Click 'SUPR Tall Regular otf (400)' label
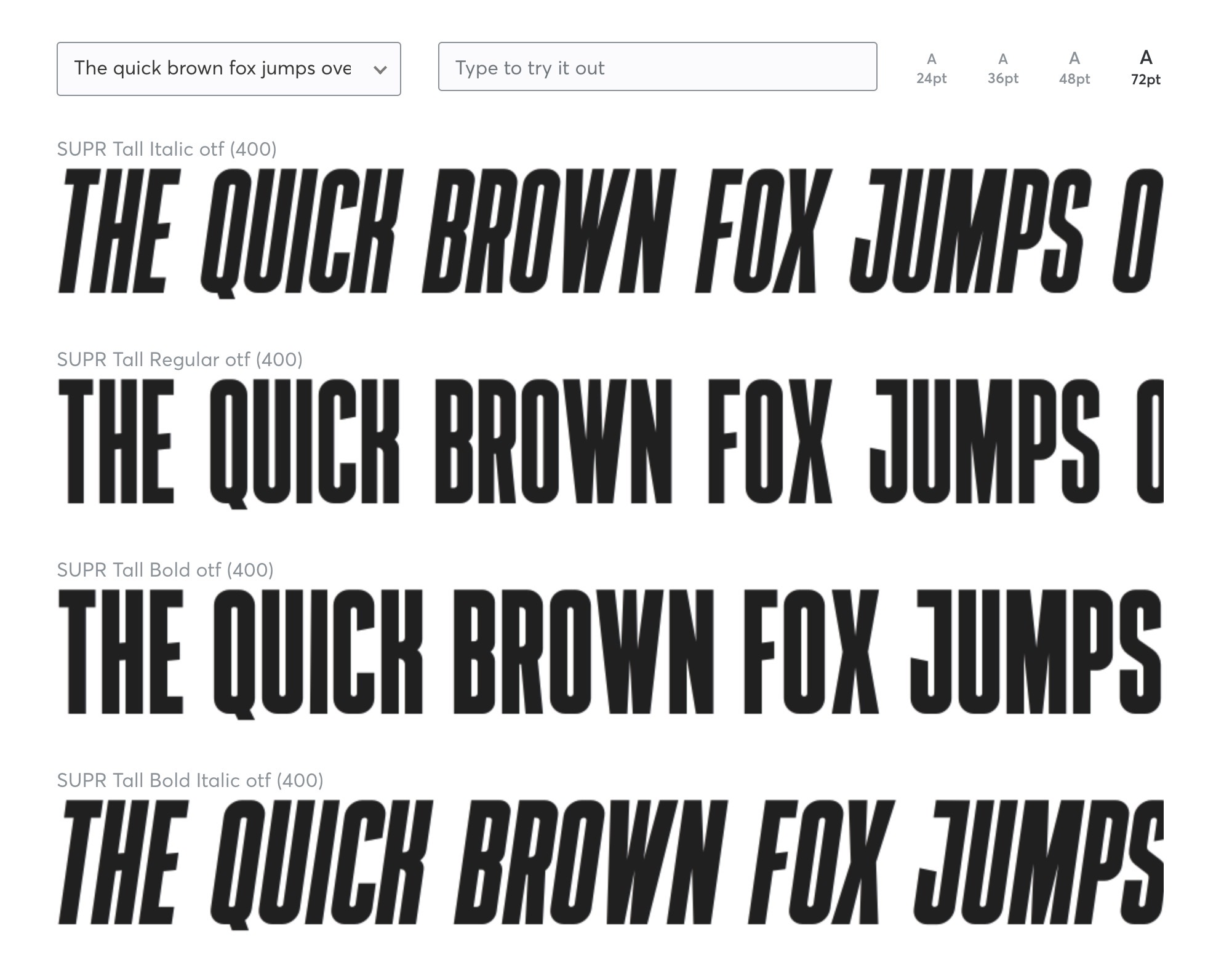This screenshot has height=971, width=1232. [180, 359]
